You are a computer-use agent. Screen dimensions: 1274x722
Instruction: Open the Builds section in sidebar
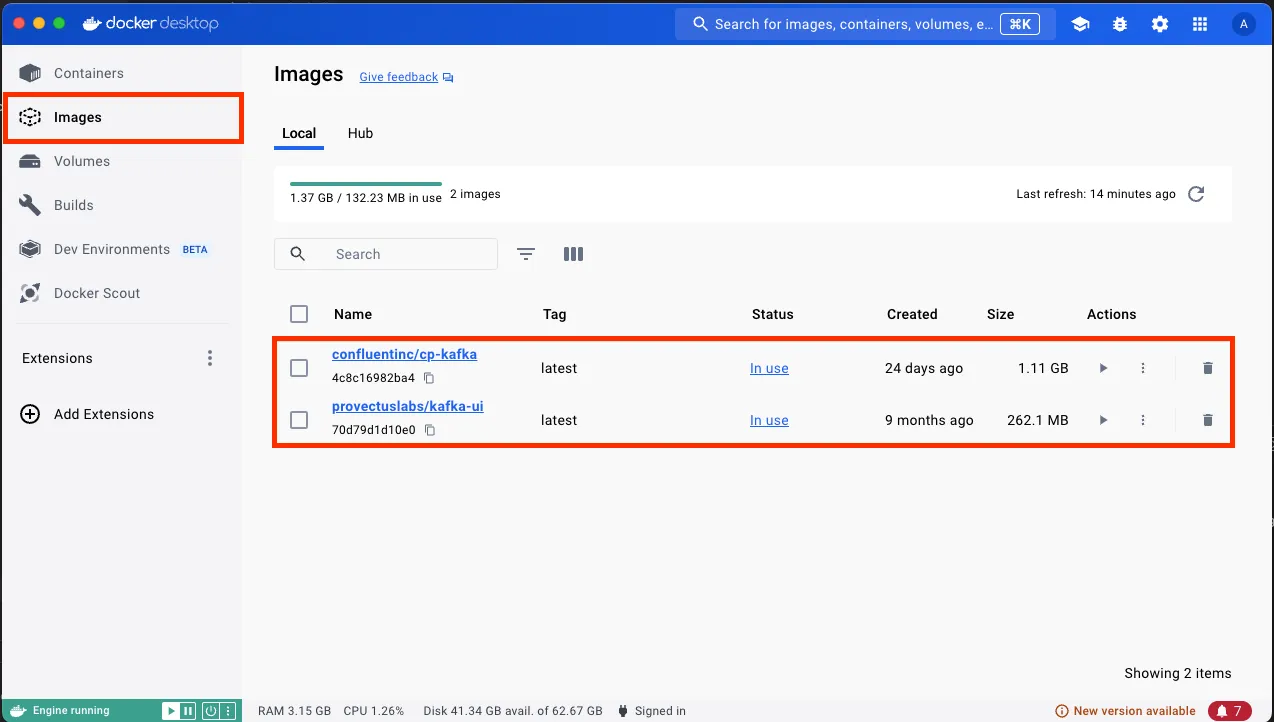74,205
